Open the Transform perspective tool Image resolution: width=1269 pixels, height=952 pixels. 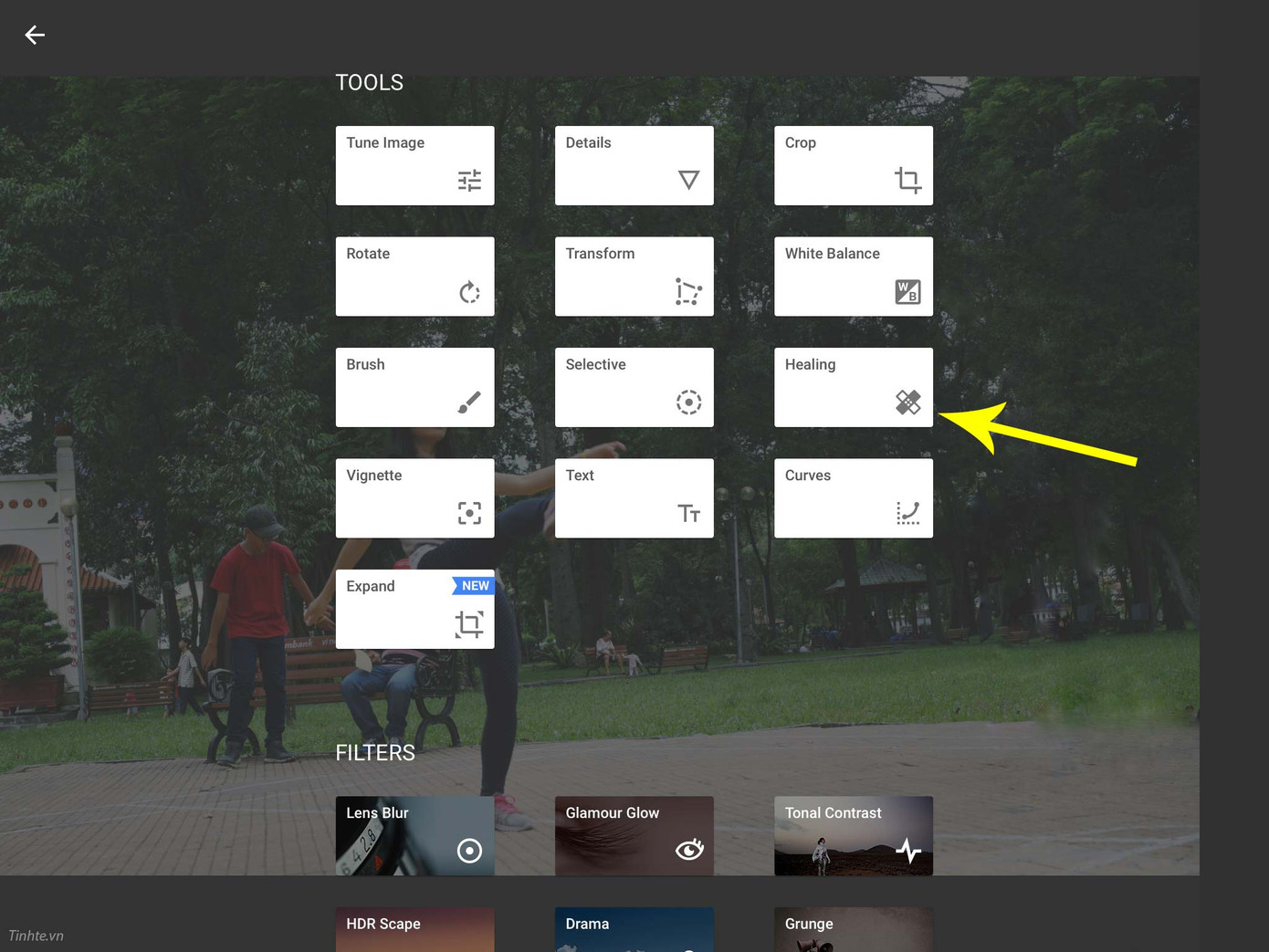(634, 277)
